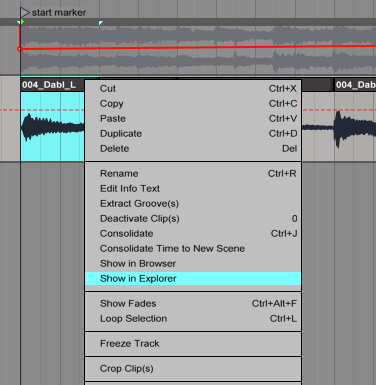Choose Loop Selection menu entry
Image resolution: width=376 pixels, height=385 pixels.
point(193,319)
